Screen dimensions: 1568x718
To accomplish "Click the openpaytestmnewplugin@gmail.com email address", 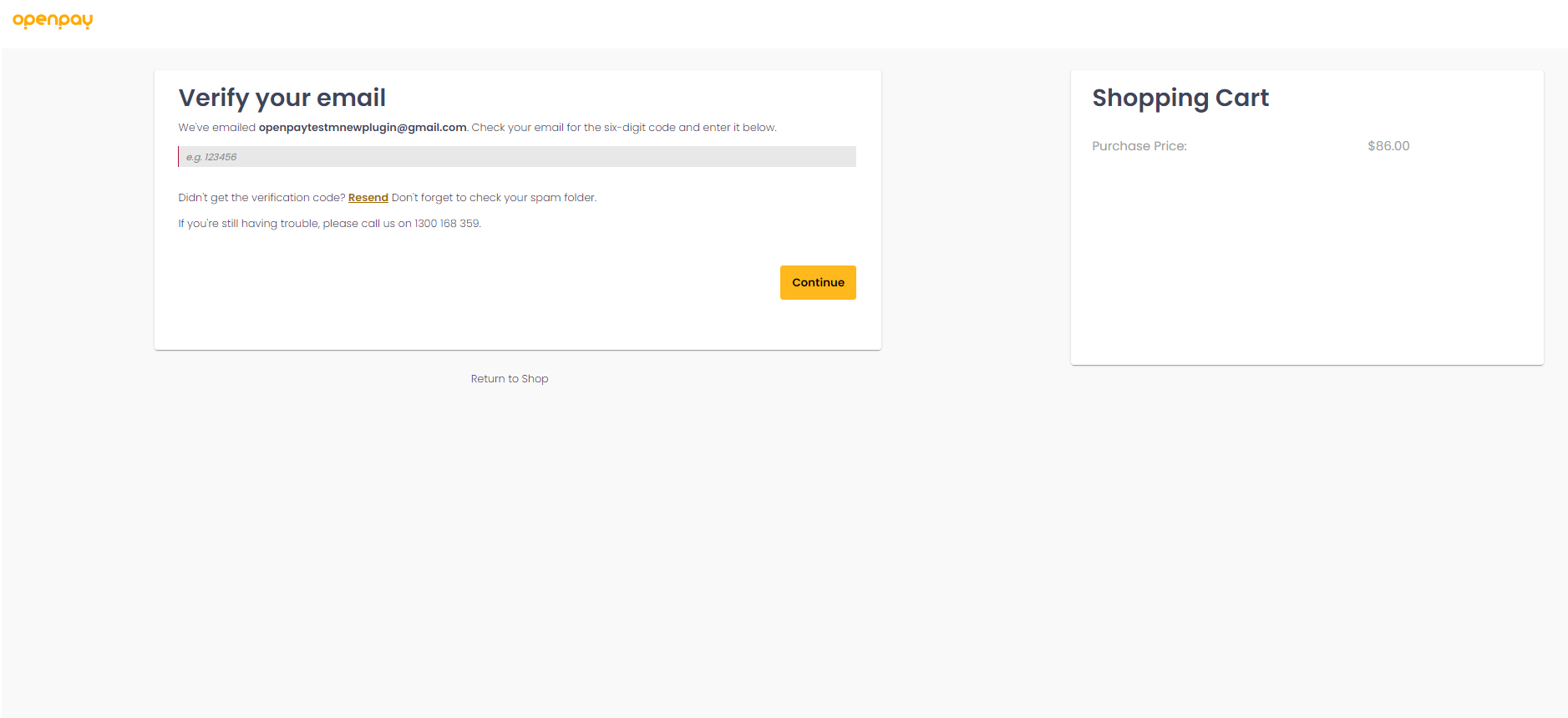I will pos(362,128).
